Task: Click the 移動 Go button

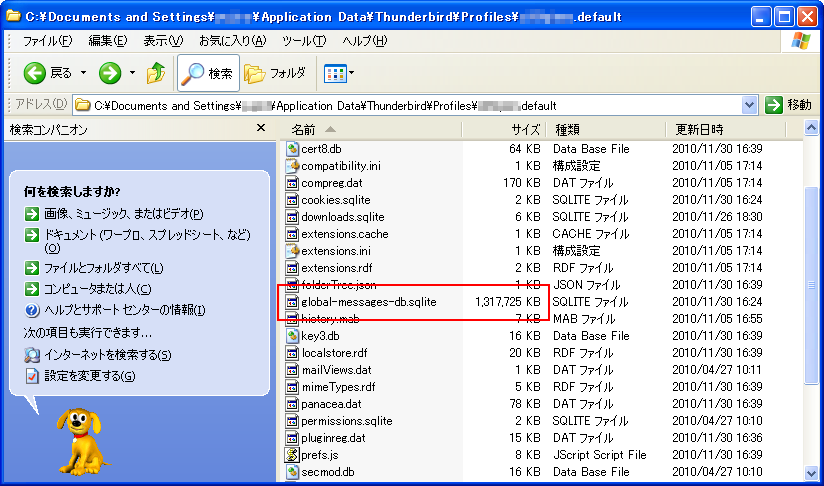Action: tap(788, 105)
